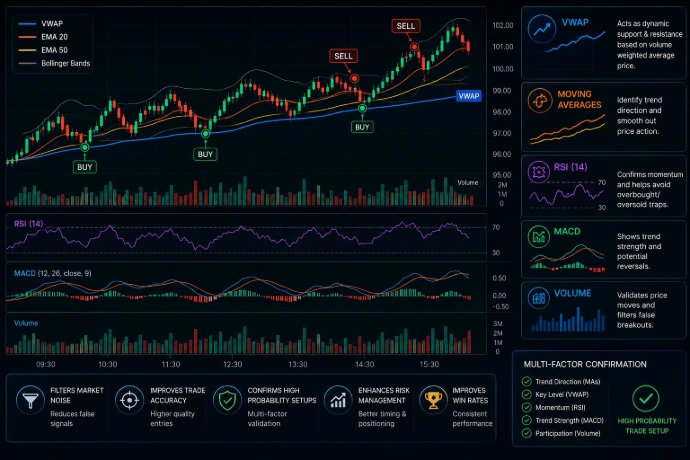
Task: Toggle the Key Level (VWAP) check
Action: point(526,394)
